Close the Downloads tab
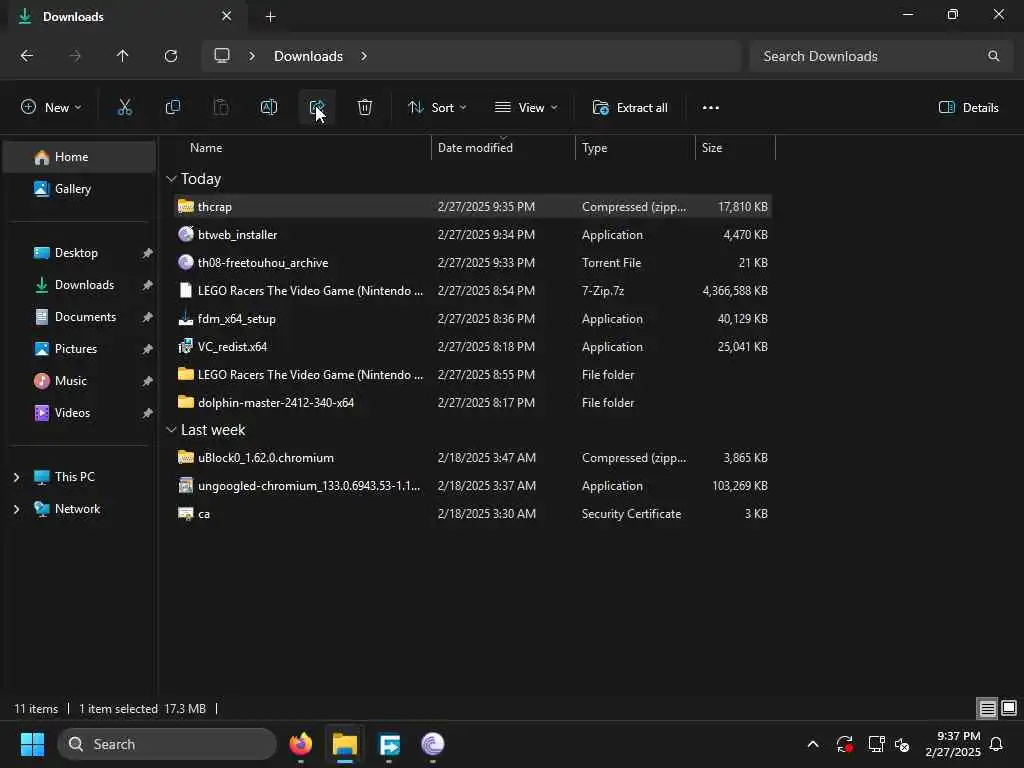The image size is (1024, 768). [x=227, y=16]
